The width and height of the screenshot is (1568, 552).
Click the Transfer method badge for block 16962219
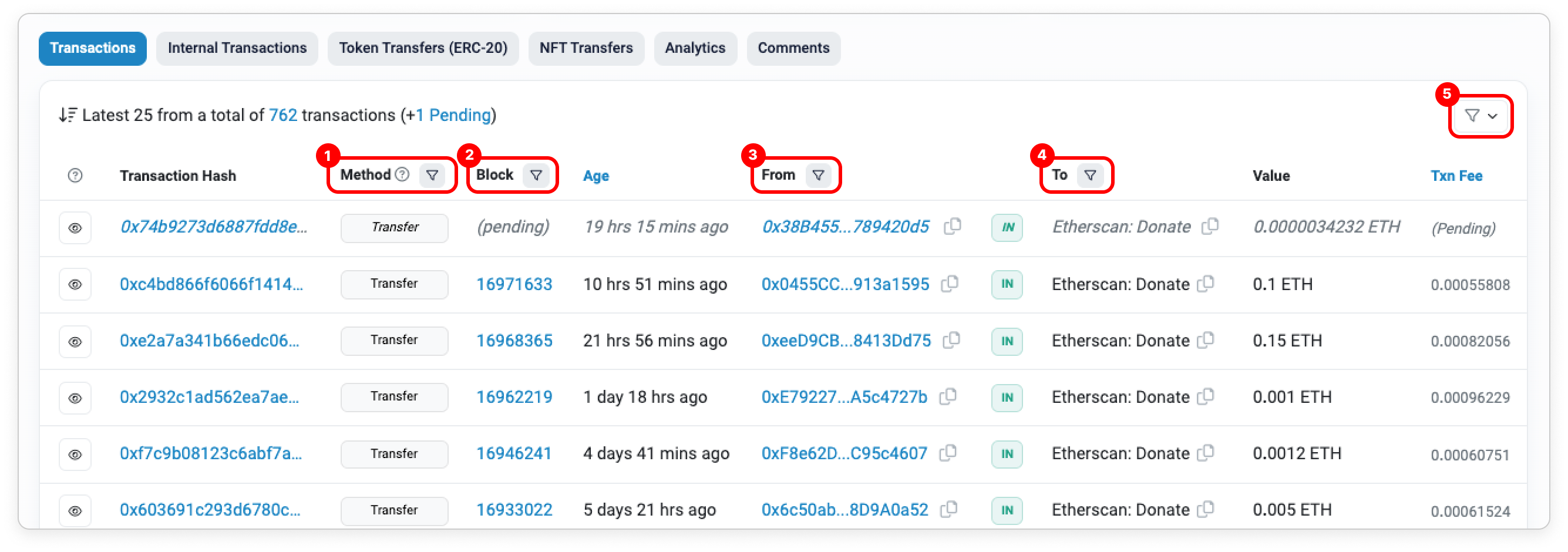tap(394, 397)
